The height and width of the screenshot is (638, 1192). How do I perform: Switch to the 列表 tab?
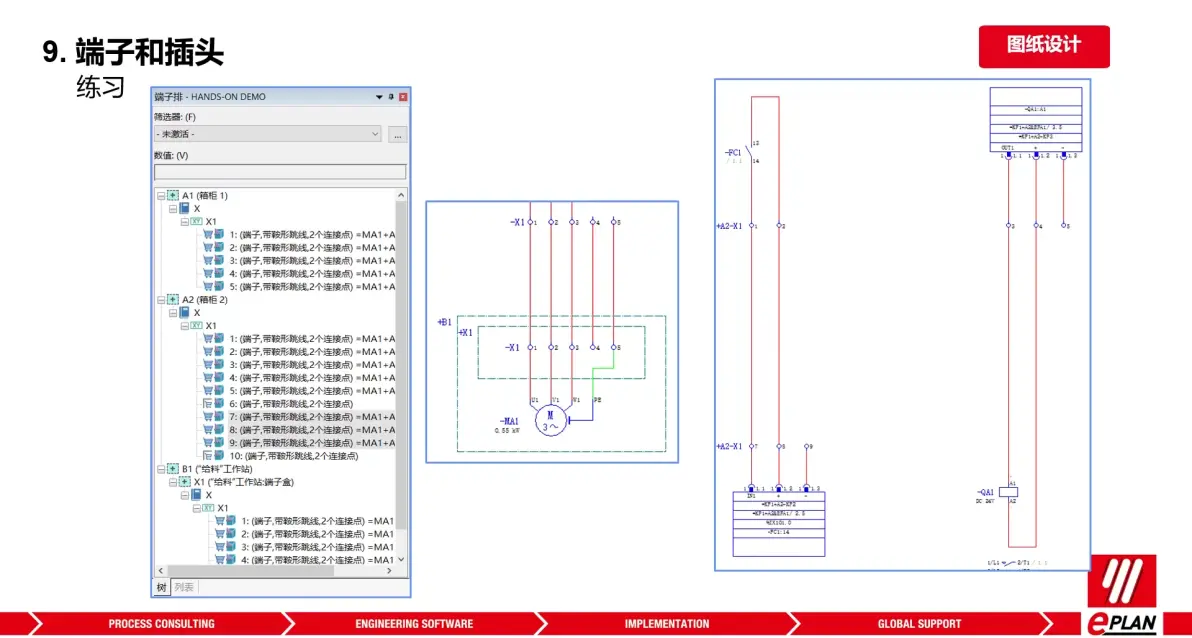(x=184, y=587)
